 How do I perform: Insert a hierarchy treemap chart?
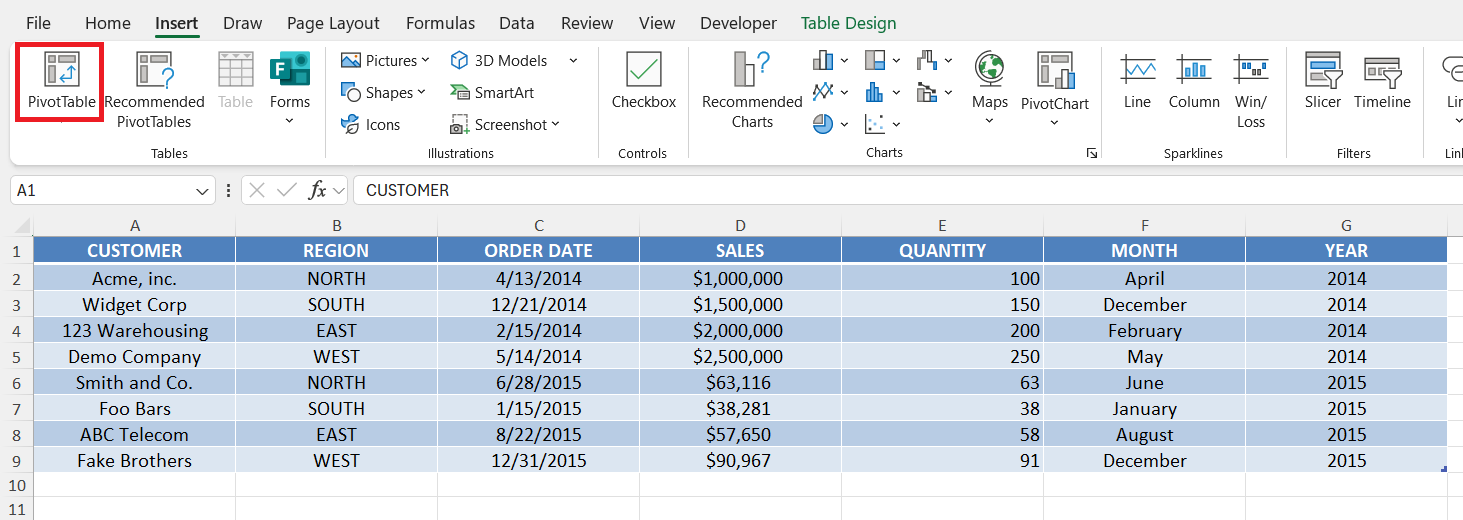(x=875, y=61)
